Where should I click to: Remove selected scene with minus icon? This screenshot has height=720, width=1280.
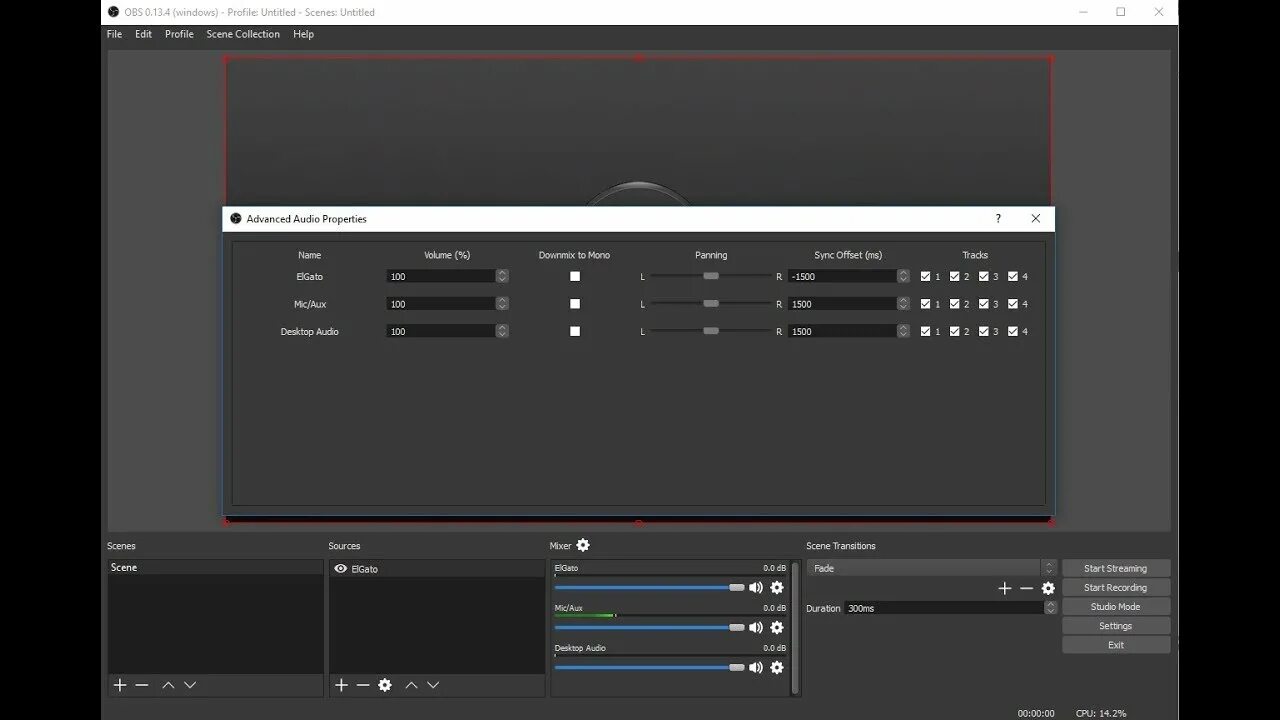click(x=142, y=685)
